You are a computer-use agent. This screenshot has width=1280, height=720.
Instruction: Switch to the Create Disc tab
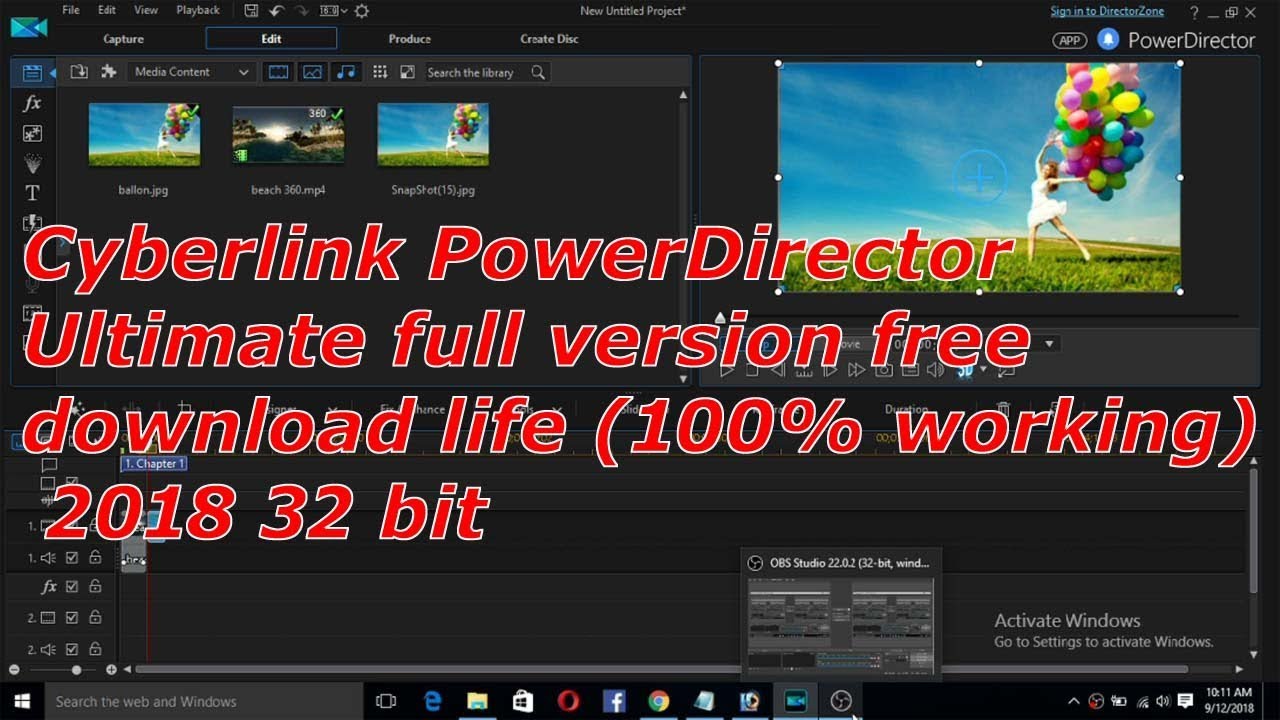(549, 39)
